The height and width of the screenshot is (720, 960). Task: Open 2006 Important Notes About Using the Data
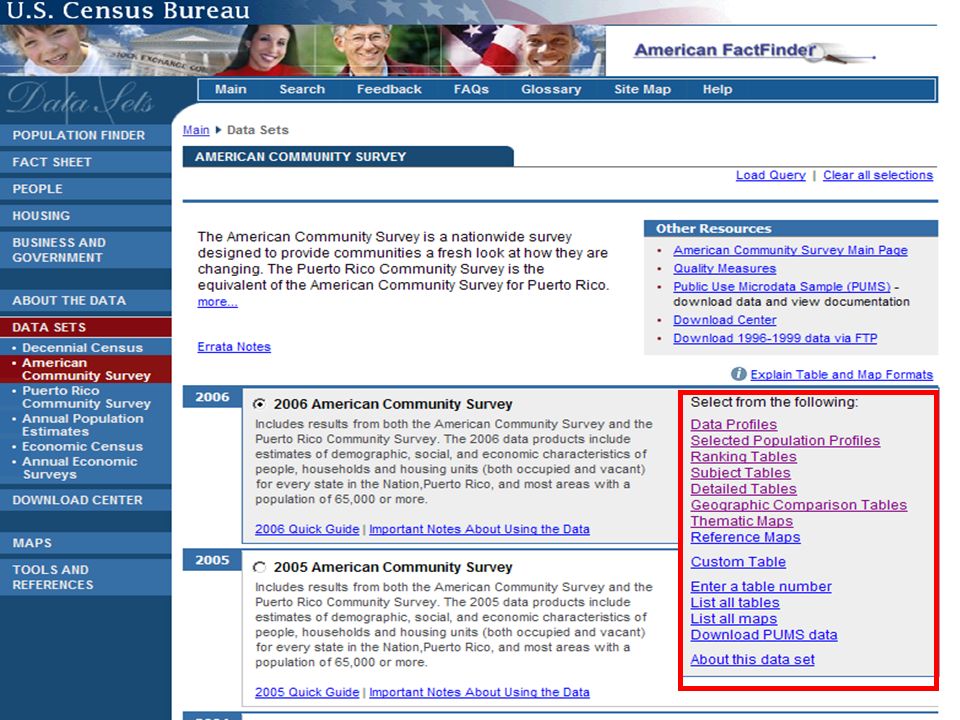[479, 529]
